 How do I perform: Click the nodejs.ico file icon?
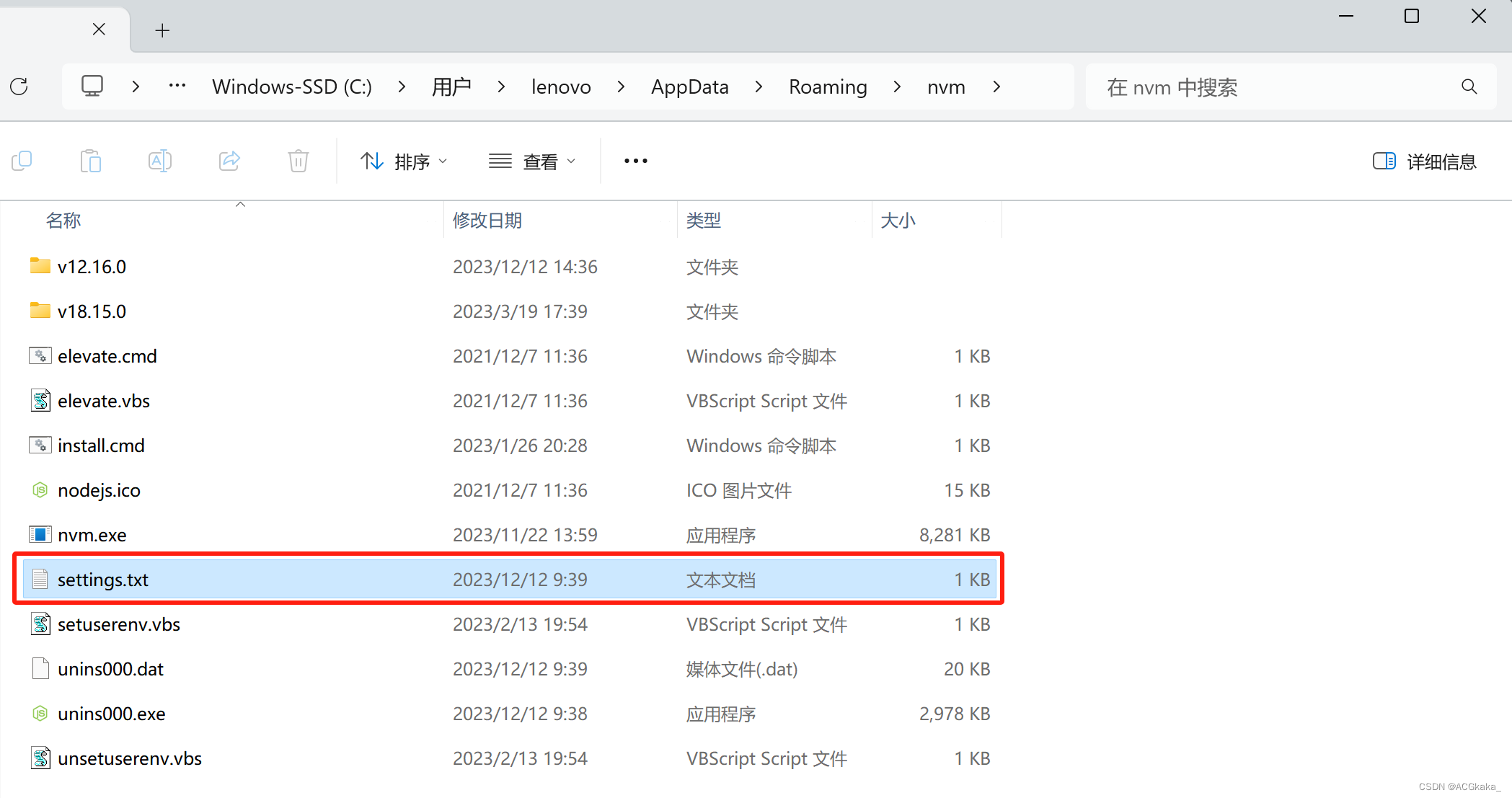[40, 489]
